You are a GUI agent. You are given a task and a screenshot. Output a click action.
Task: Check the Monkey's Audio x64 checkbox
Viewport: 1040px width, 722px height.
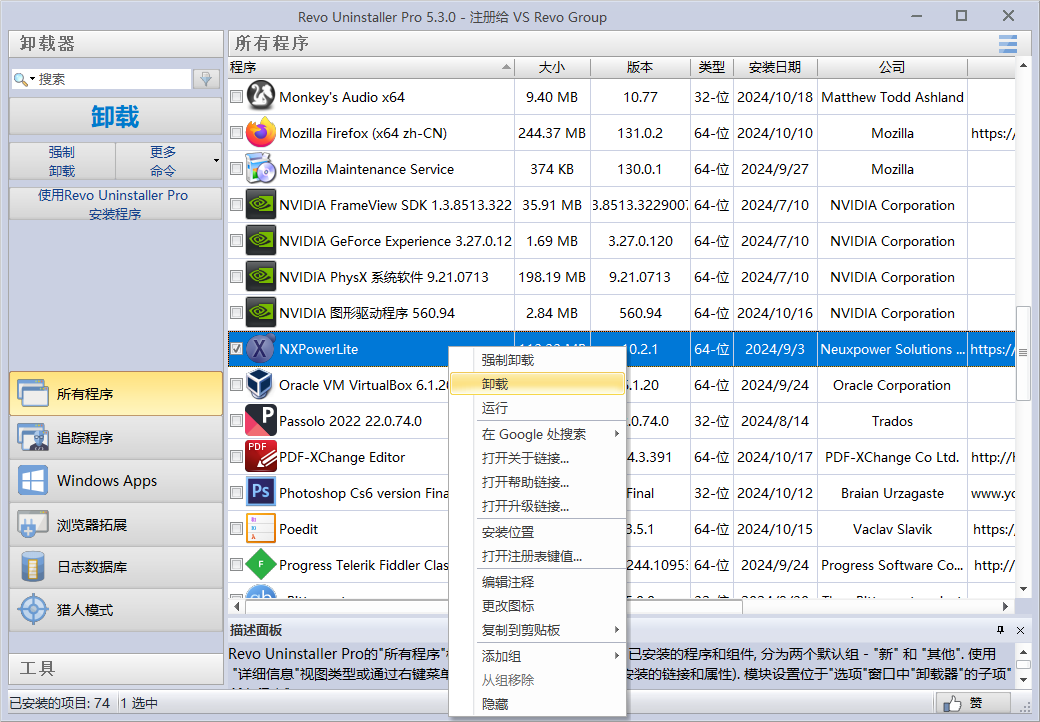236,97
